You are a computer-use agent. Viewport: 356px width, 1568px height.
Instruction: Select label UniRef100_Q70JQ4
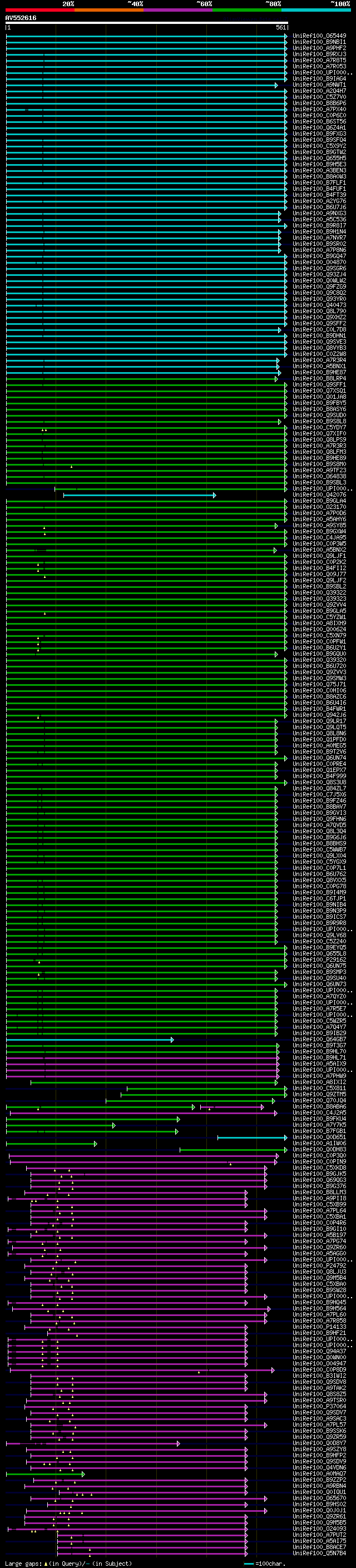[319, 1101]
